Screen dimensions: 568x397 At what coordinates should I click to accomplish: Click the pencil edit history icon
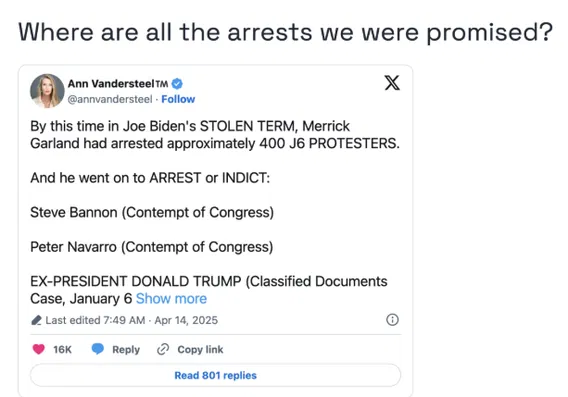36,320
